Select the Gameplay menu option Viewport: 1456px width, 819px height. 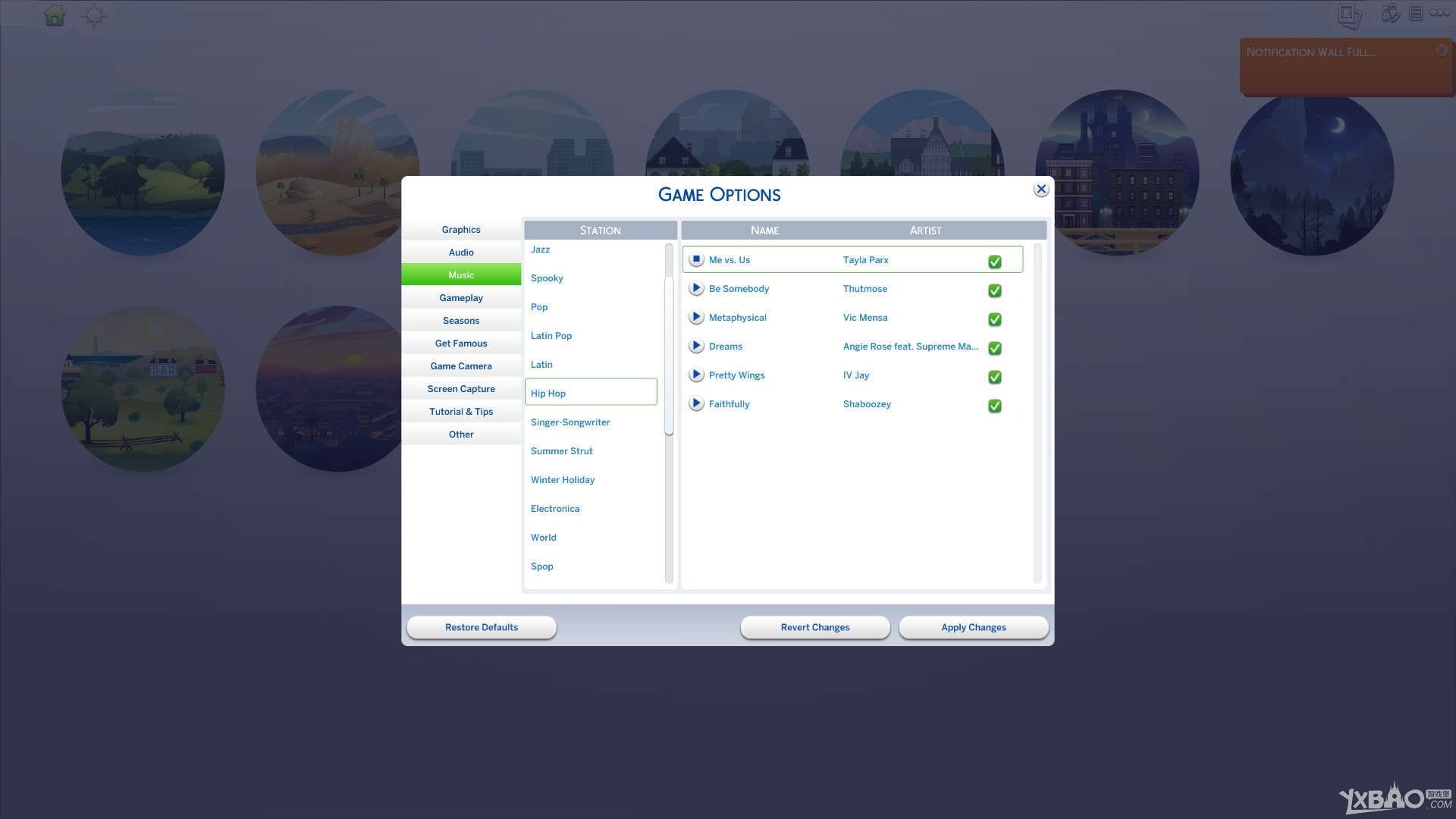click(x=461, y=298)
